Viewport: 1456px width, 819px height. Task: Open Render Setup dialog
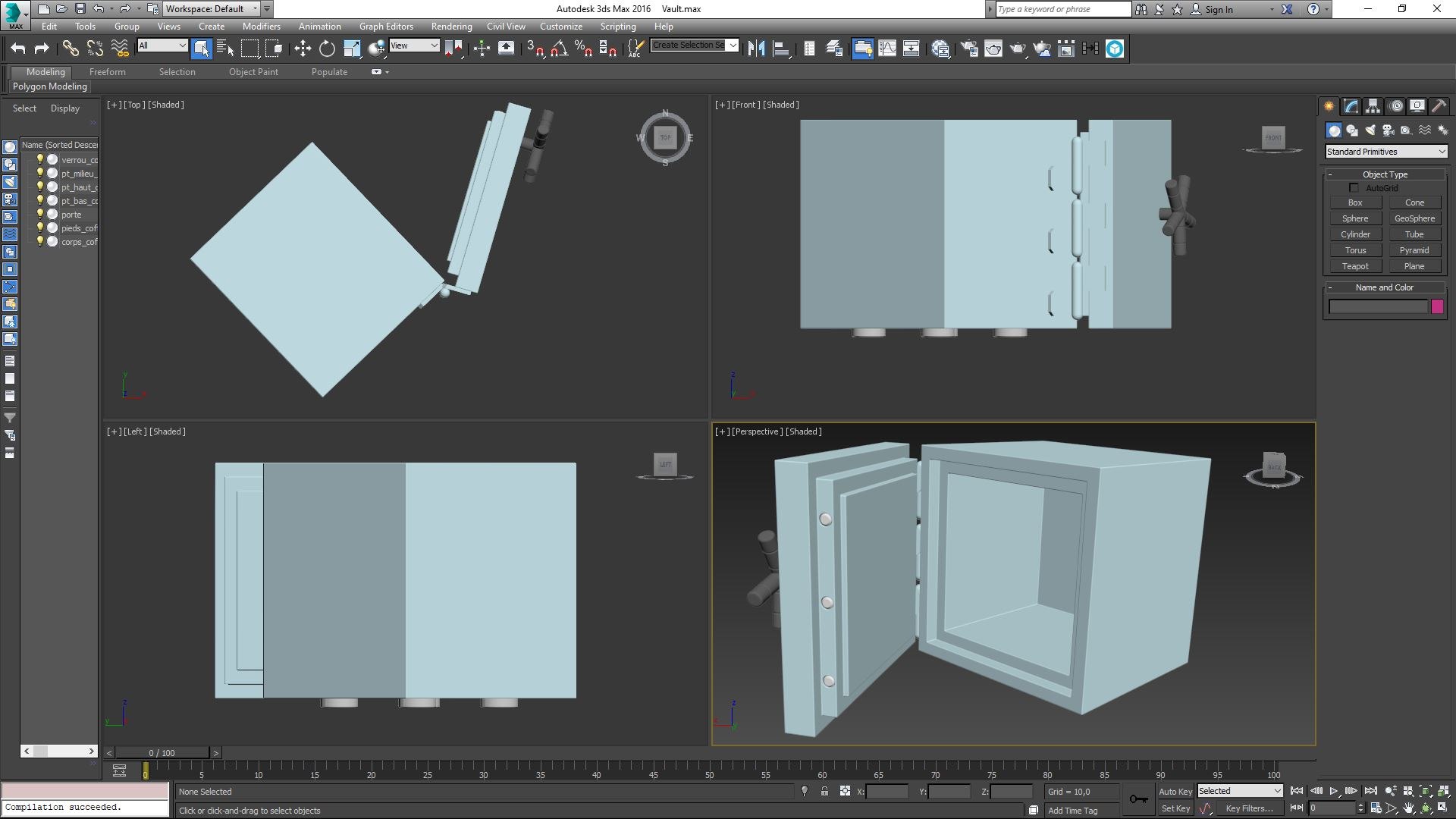pos(969,49)
